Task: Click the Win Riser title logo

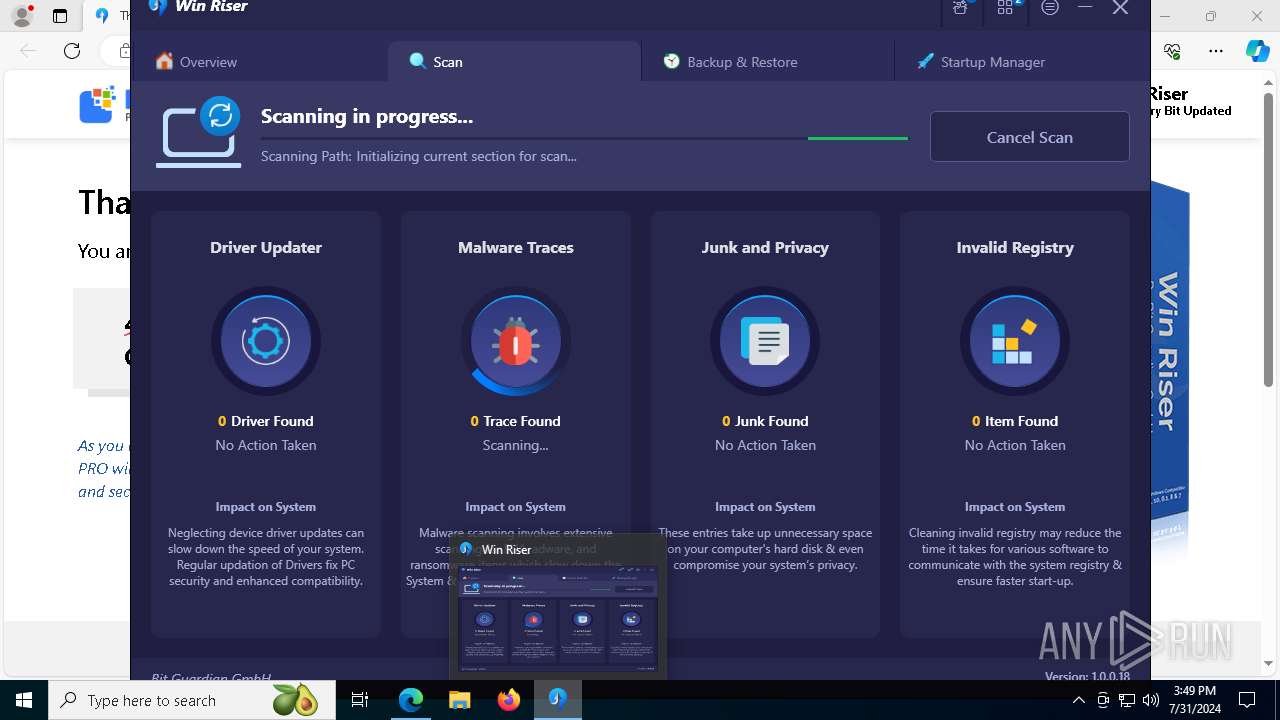Action: tap(158, 6)
